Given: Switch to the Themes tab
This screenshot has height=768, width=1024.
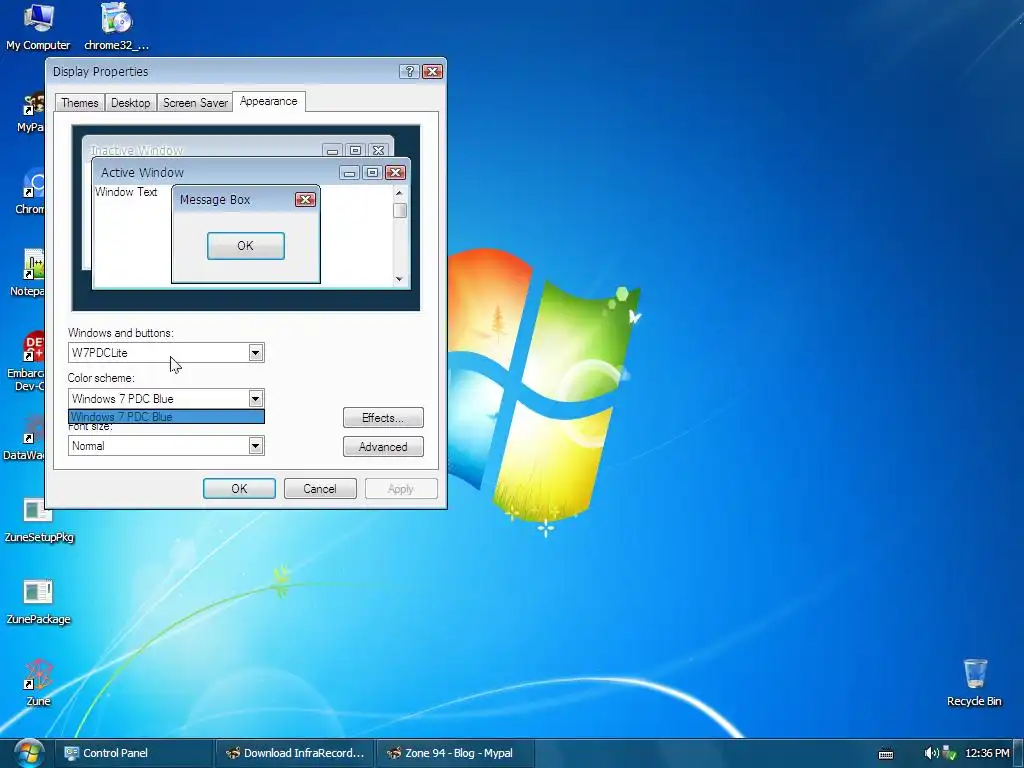Looking at the screenshot, I should [x=80, y=103].
